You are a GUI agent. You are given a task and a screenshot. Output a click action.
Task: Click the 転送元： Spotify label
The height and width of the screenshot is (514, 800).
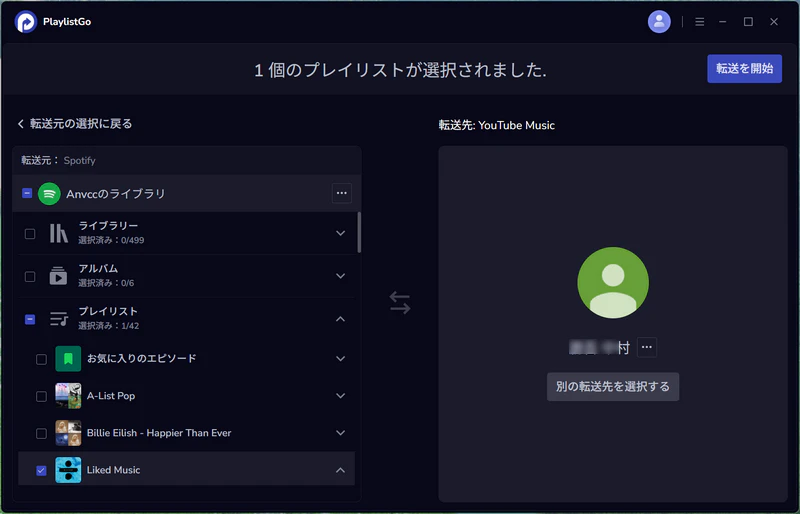pos(58,161)
